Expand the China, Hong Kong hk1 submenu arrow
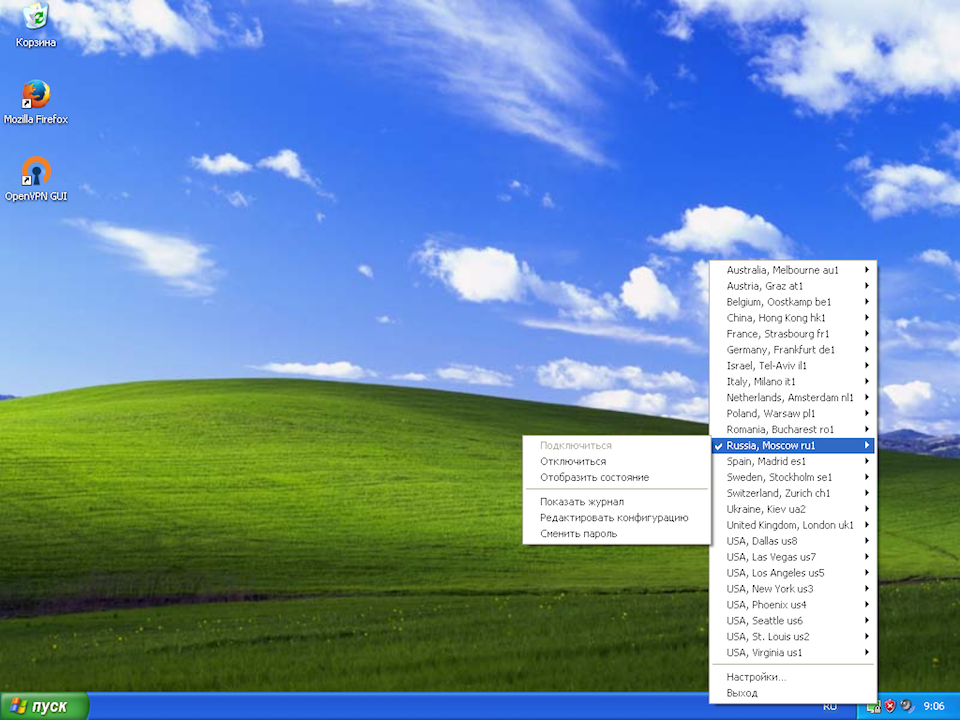 pos(867,318)
